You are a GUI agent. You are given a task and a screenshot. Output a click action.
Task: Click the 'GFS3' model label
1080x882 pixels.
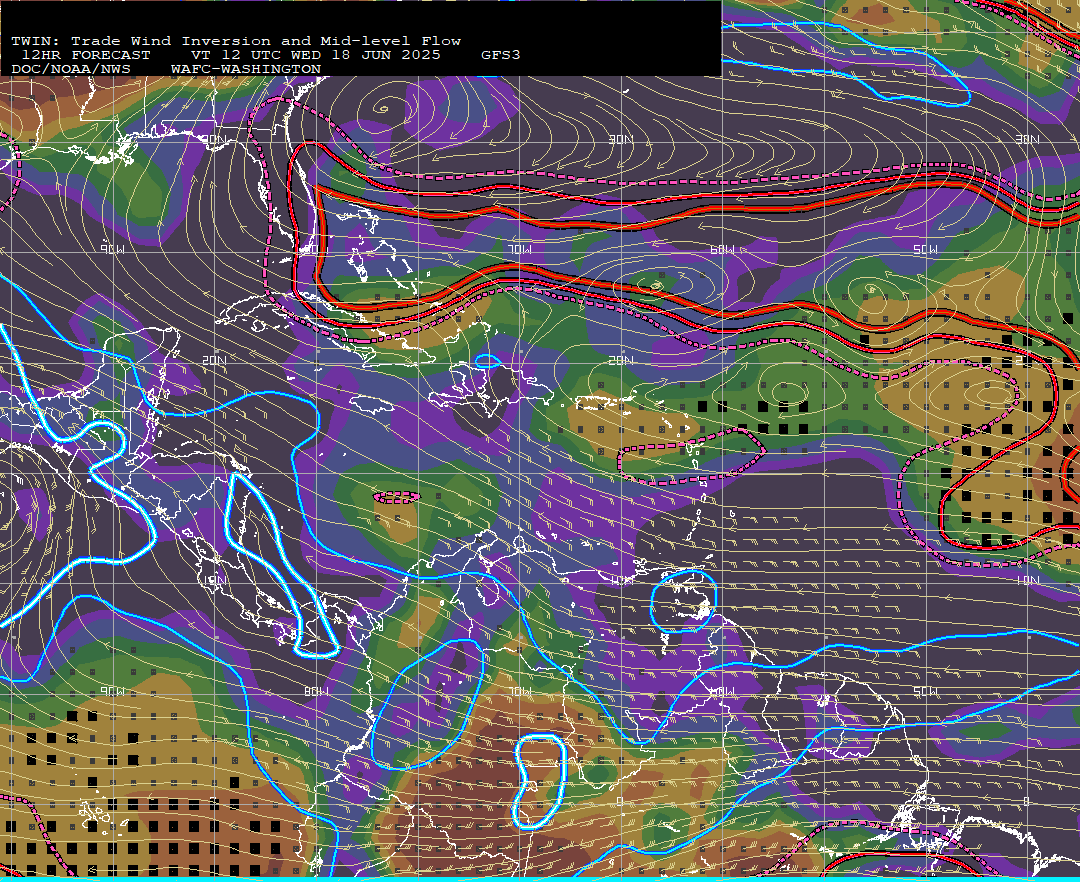coord(500,55)
